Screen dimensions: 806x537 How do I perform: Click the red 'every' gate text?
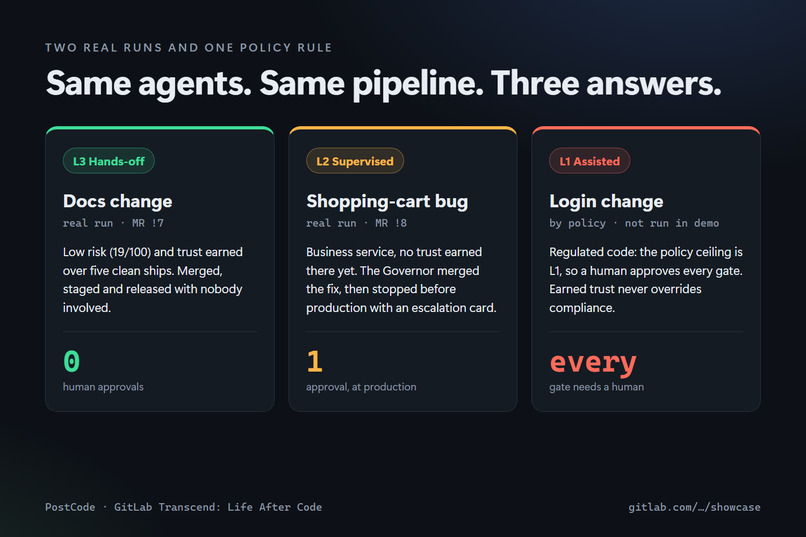click(x=593, y=363)
